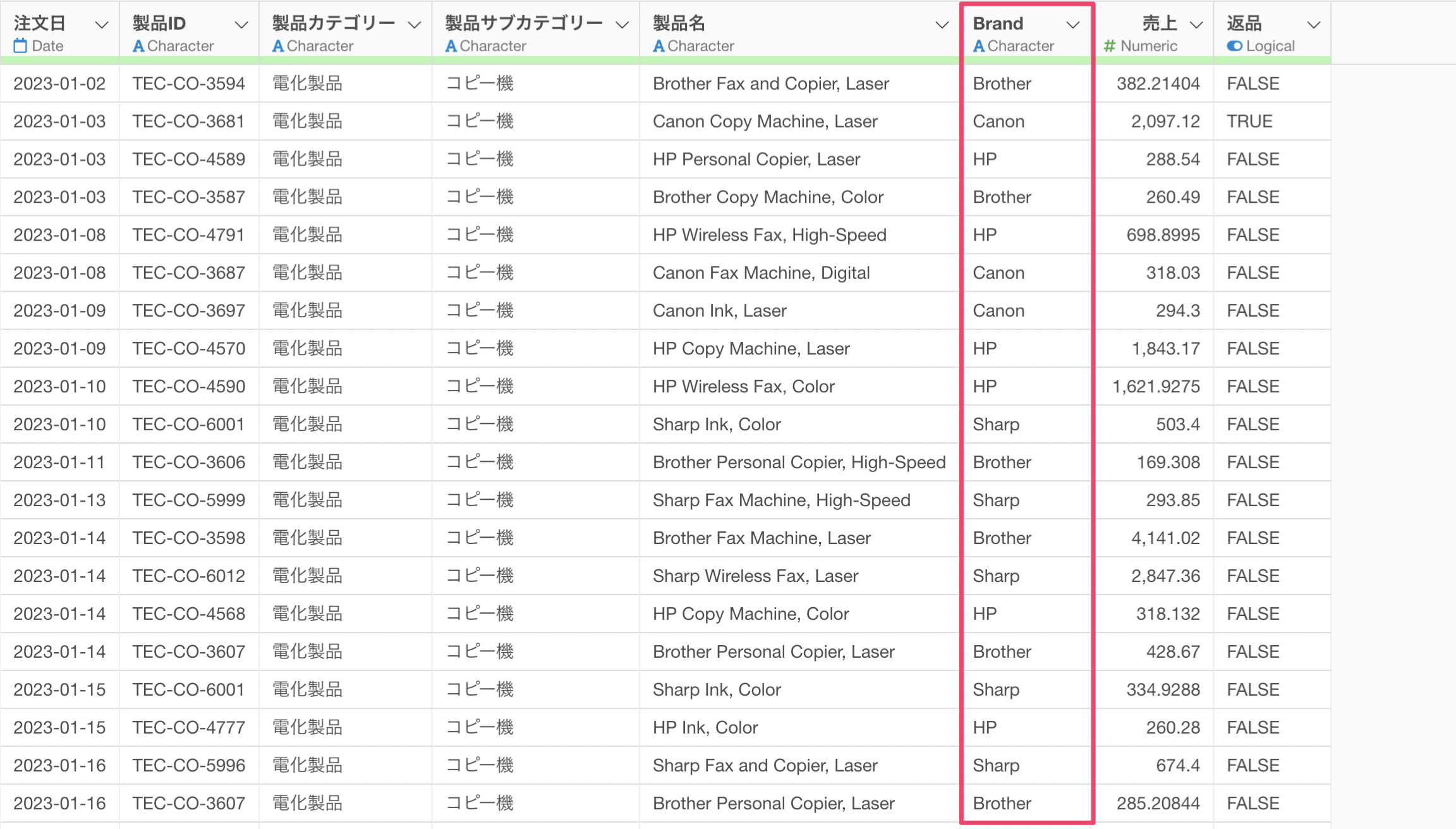Viewport: 1456px width, 829px height.
Task: Click the Numeric hash icon under 売上
Action: point(1109,46)
